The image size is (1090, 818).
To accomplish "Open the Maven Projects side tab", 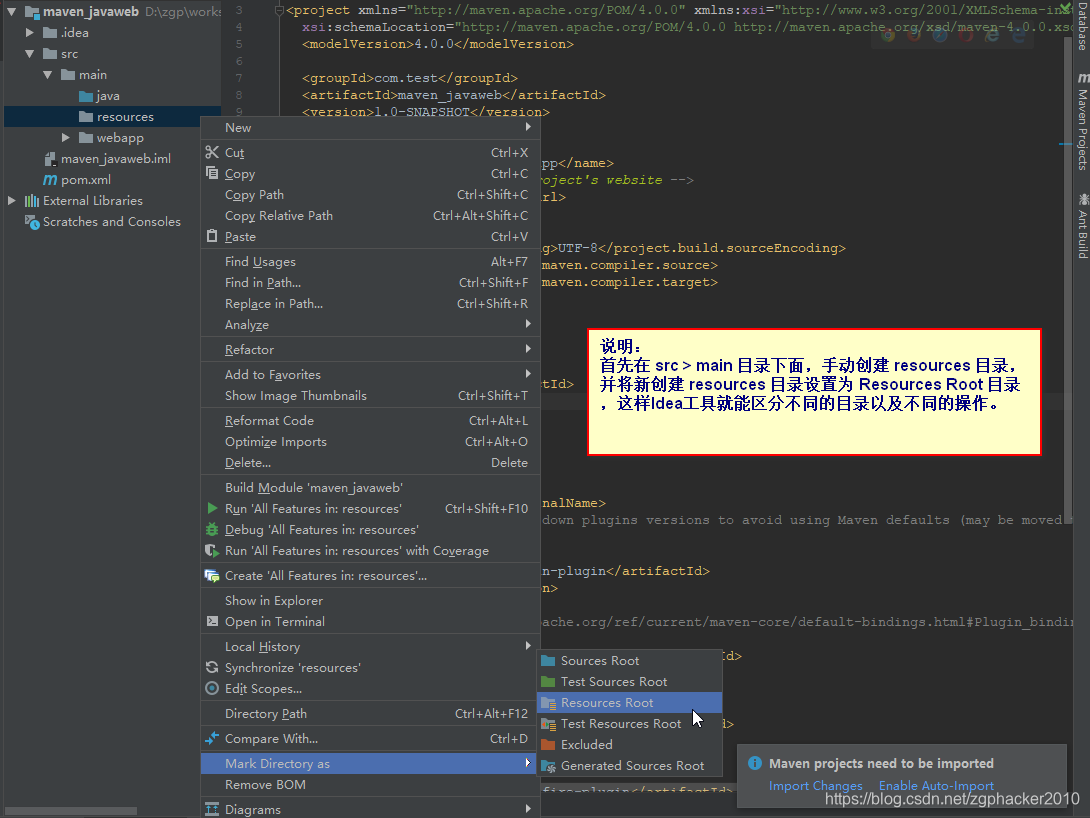I will [1082, 122].
